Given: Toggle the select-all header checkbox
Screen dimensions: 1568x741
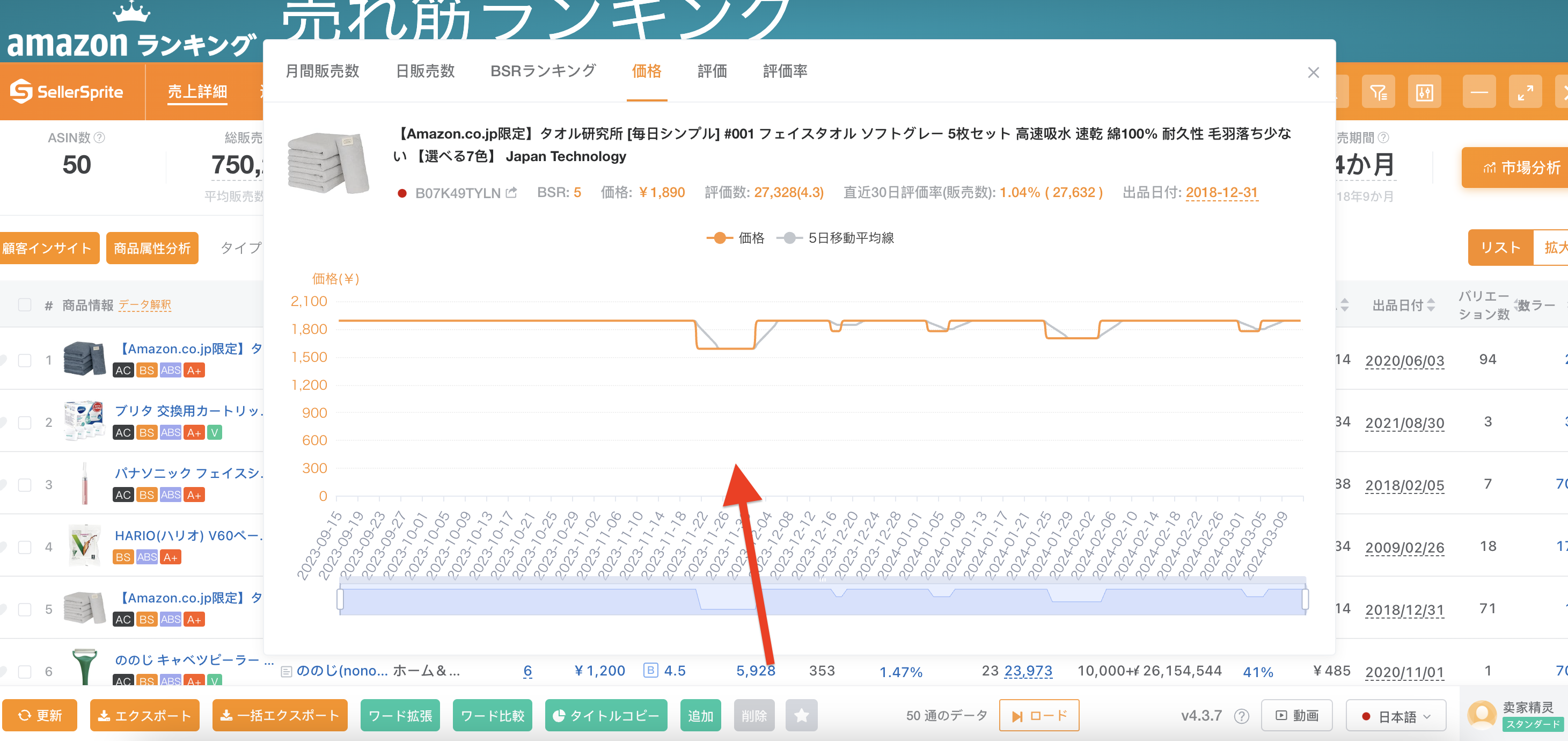Looking at the screenshot, I should (25, 304).
